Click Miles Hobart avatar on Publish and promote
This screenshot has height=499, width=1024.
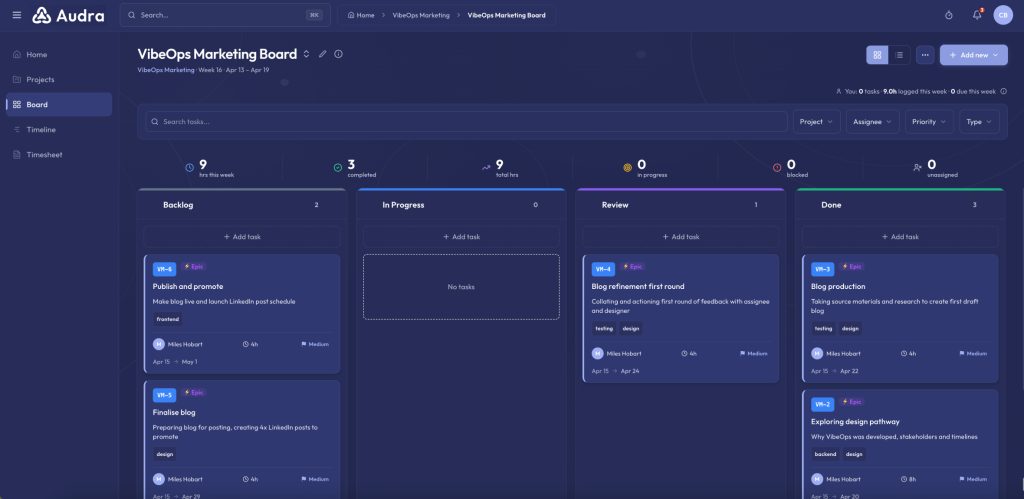click(159, 344)
